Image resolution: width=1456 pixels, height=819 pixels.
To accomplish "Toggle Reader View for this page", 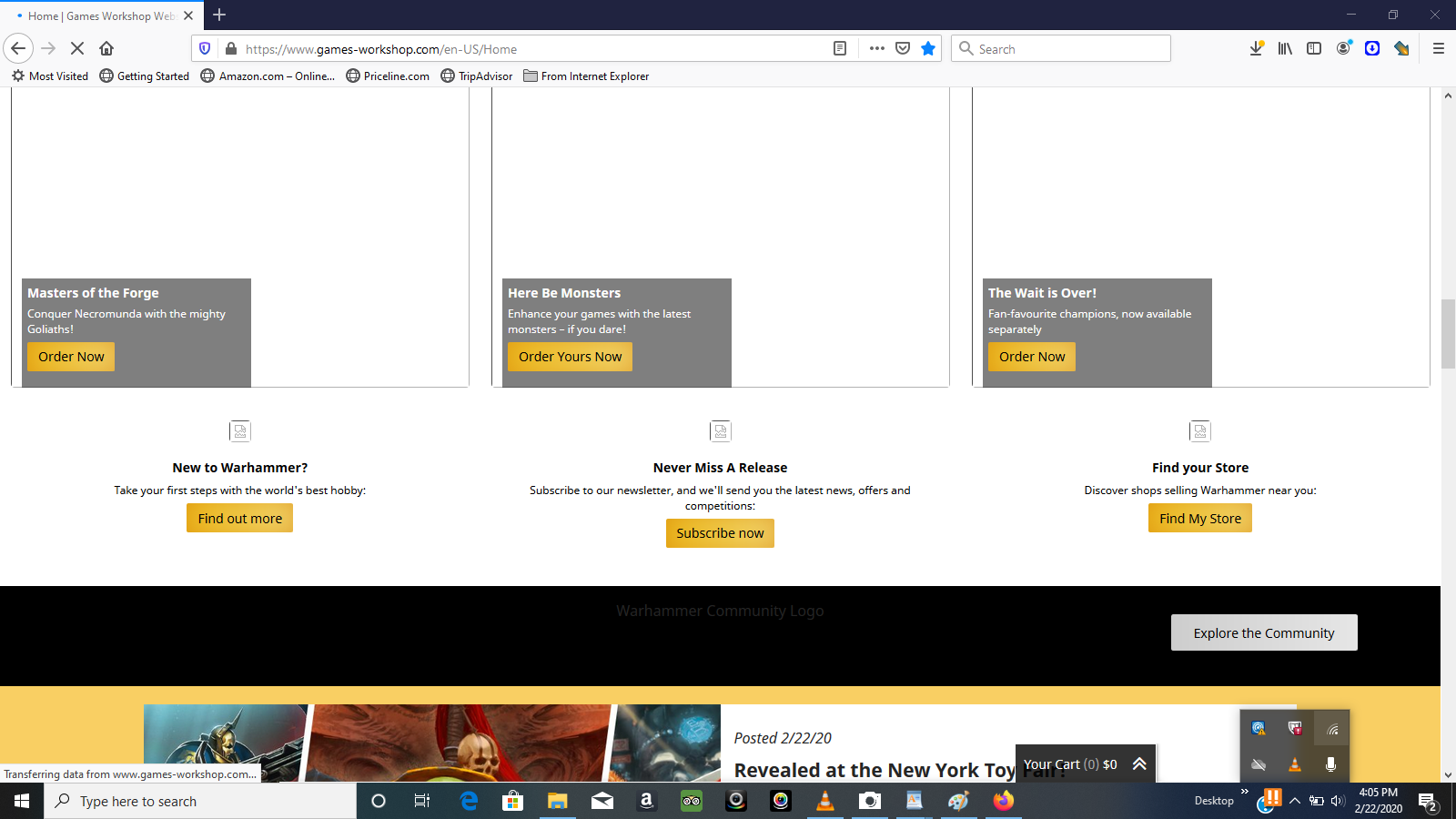I will click(x=840, y=48).
